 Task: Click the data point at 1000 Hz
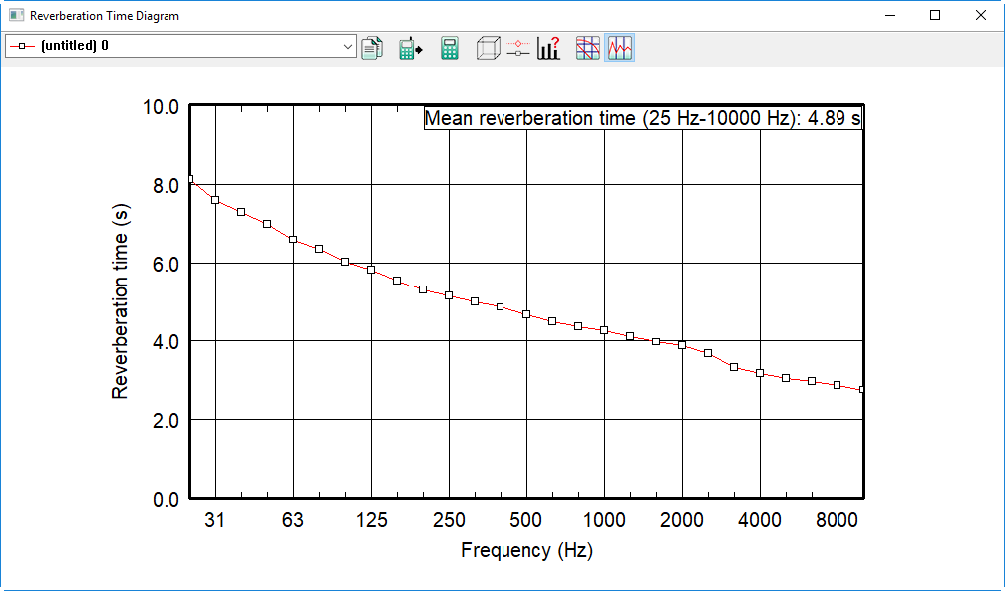point(604,330)
